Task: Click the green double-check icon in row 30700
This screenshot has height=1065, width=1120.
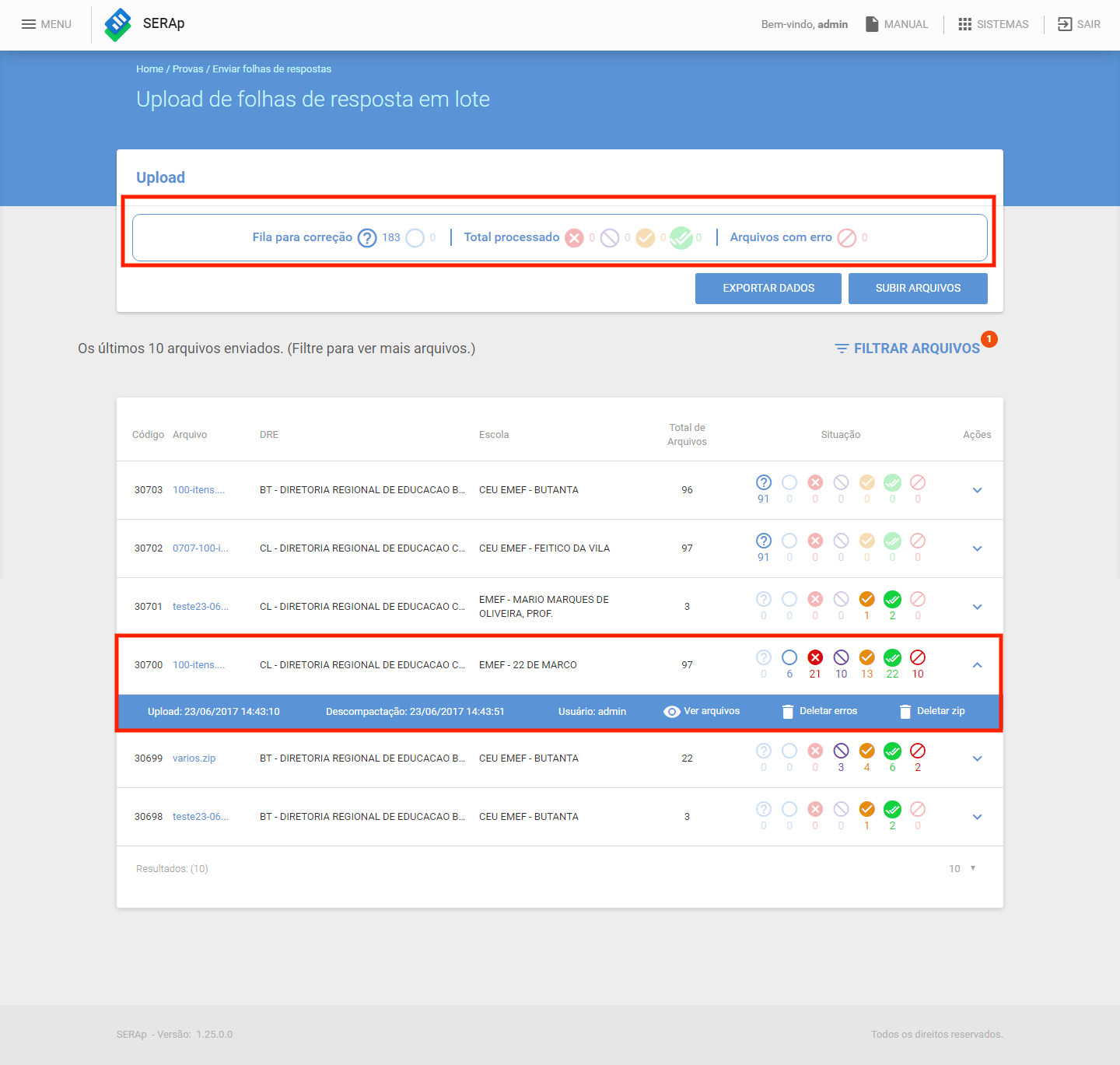Action: (x=893, y=657)
